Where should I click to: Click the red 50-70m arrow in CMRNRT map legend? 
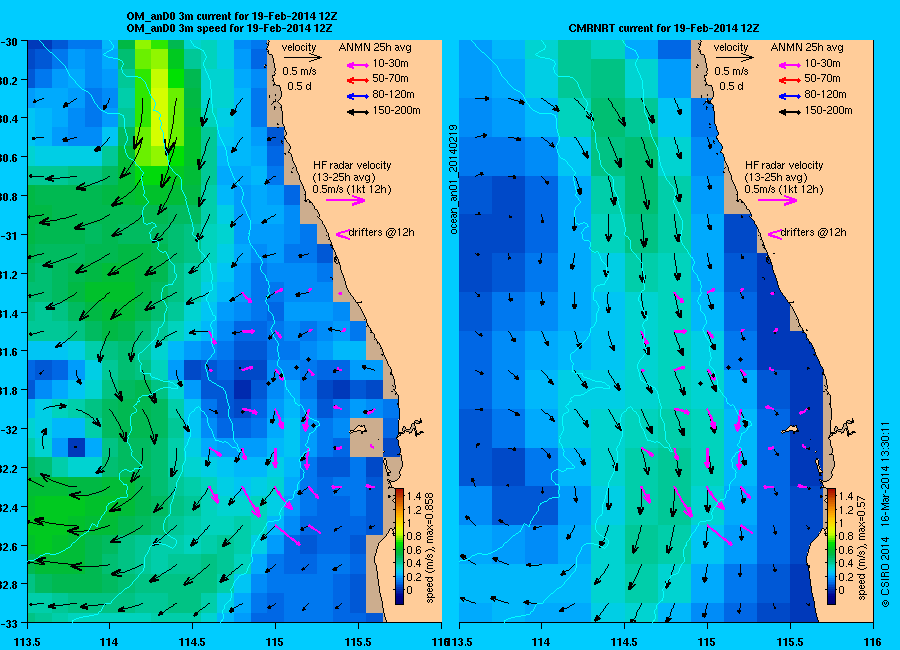pyautogui.click(x=790, y=80)
